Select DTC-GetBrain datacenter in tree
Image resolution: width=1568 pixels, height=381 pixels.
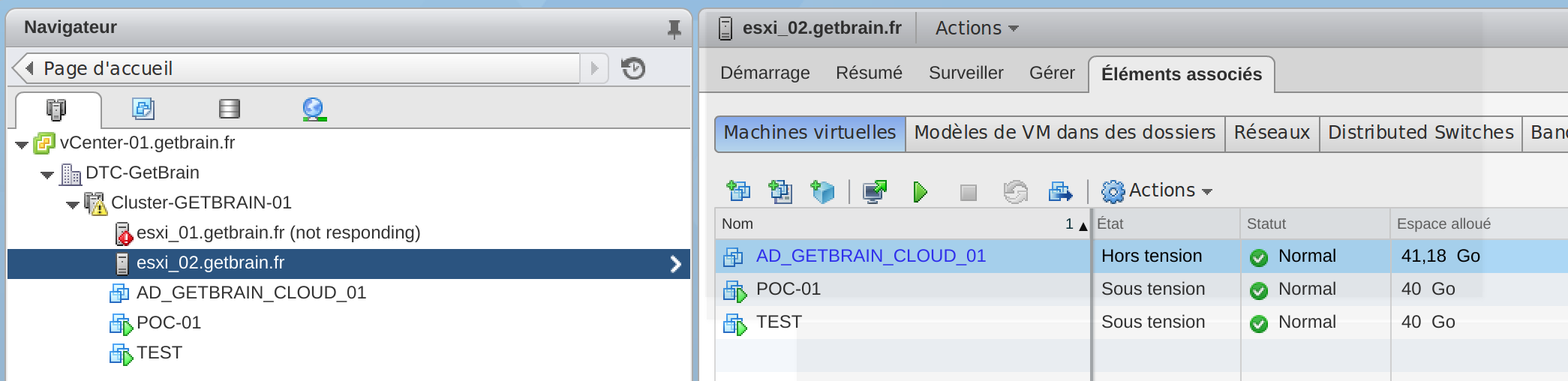(x=143, y=172)
